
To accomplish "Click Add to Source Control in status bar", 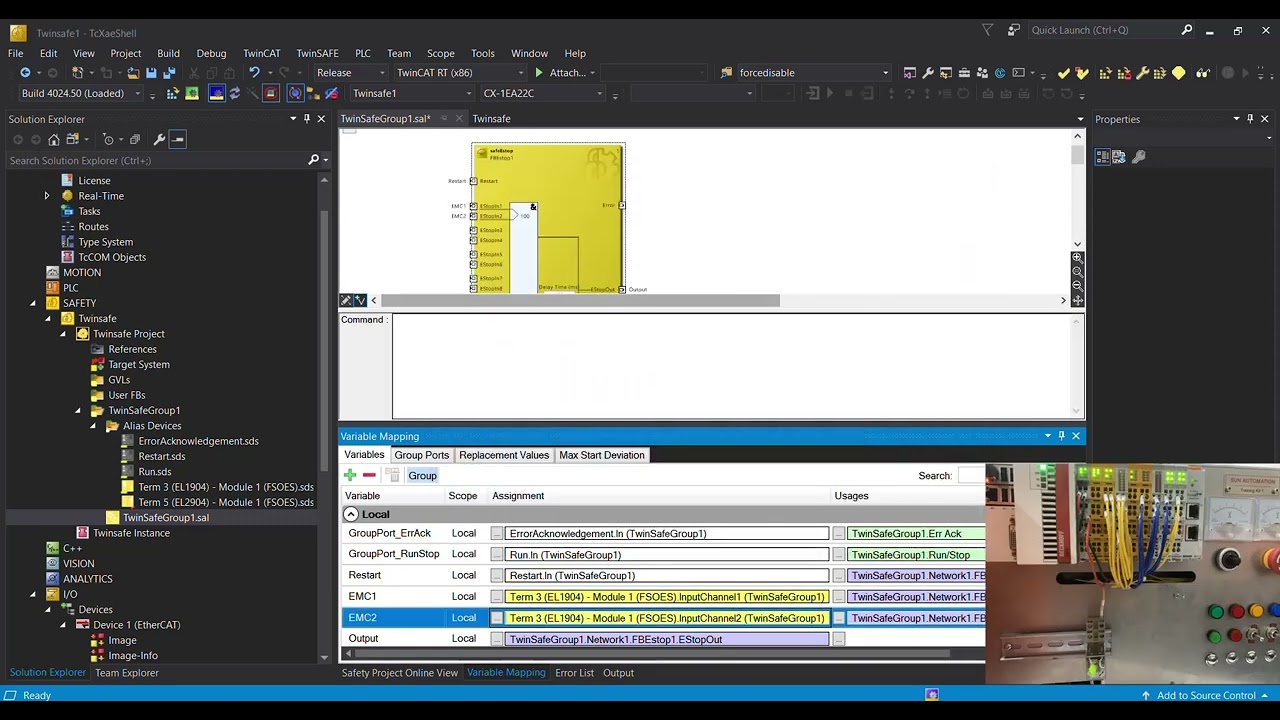I will pyautogui.click(x=1206, y=696).
